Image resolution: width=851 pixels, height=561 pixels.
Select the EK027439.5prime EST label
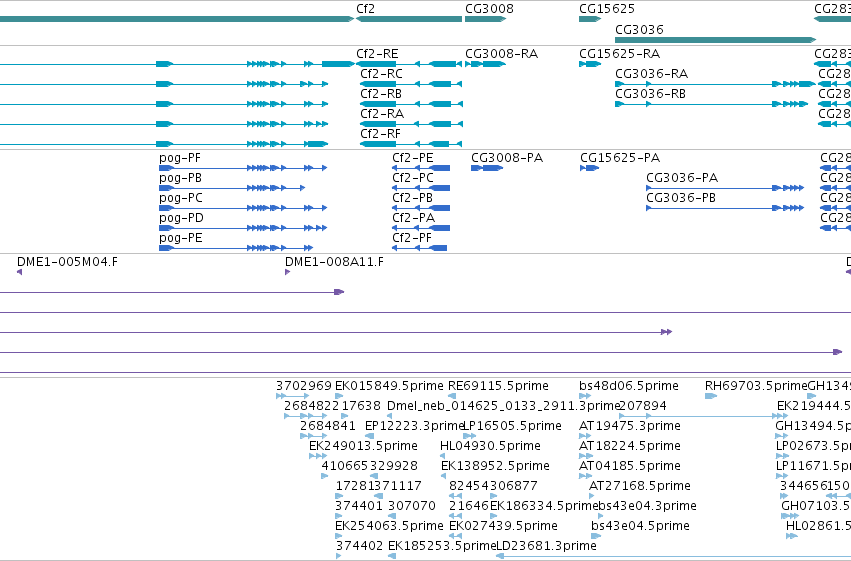click(x=503, y=526)
